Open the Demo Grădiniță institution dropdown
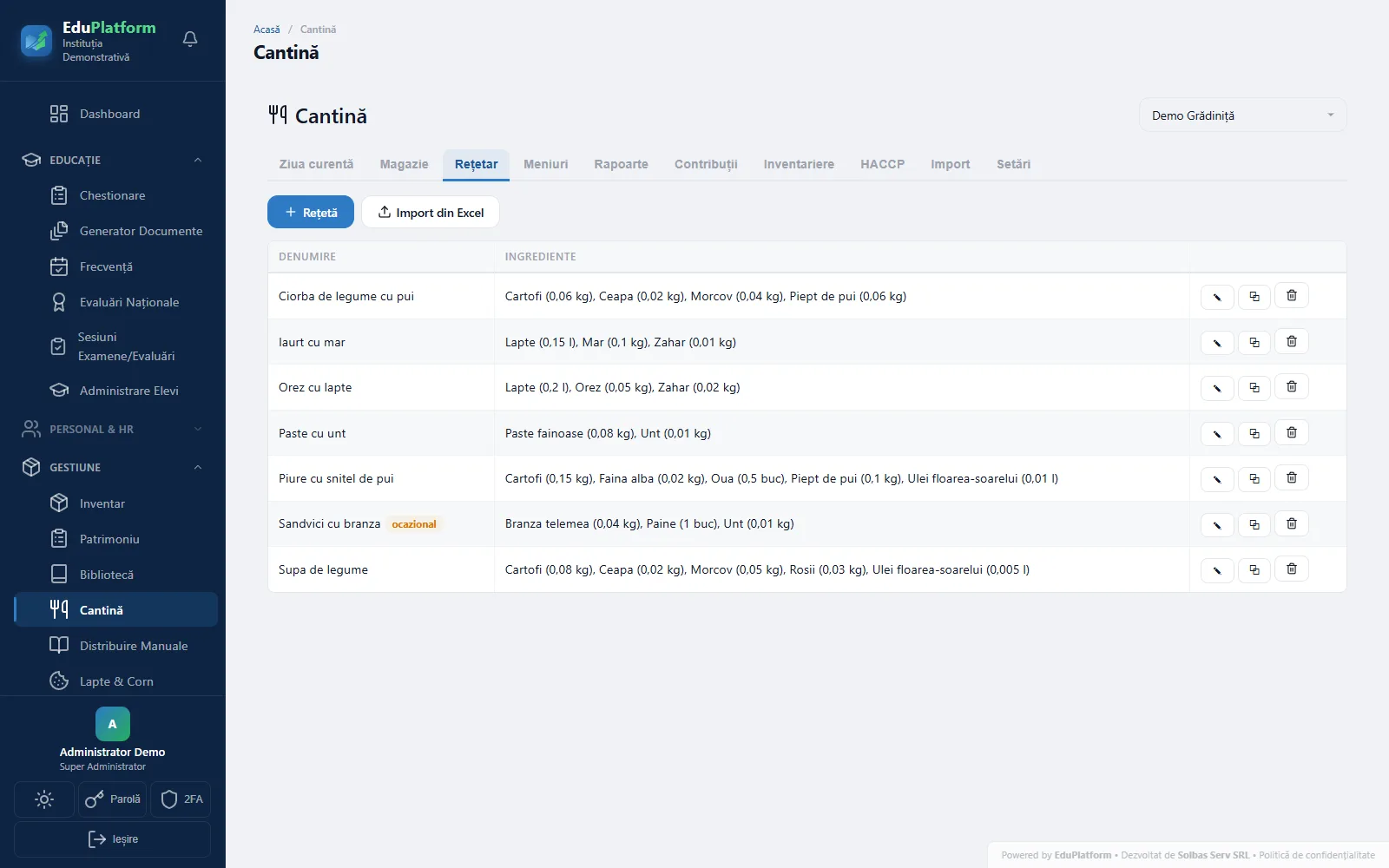This screenshot has height=868, width=1389. (1242, 115)
